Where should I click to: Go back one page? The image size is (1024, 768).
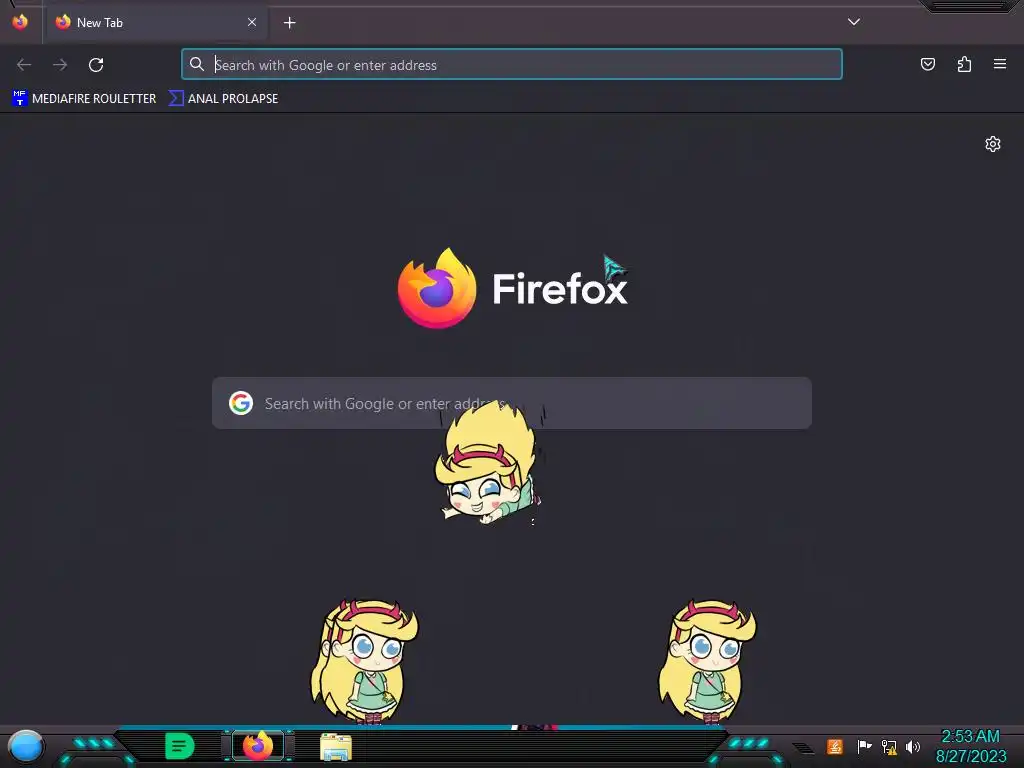[x=24, y=65]
